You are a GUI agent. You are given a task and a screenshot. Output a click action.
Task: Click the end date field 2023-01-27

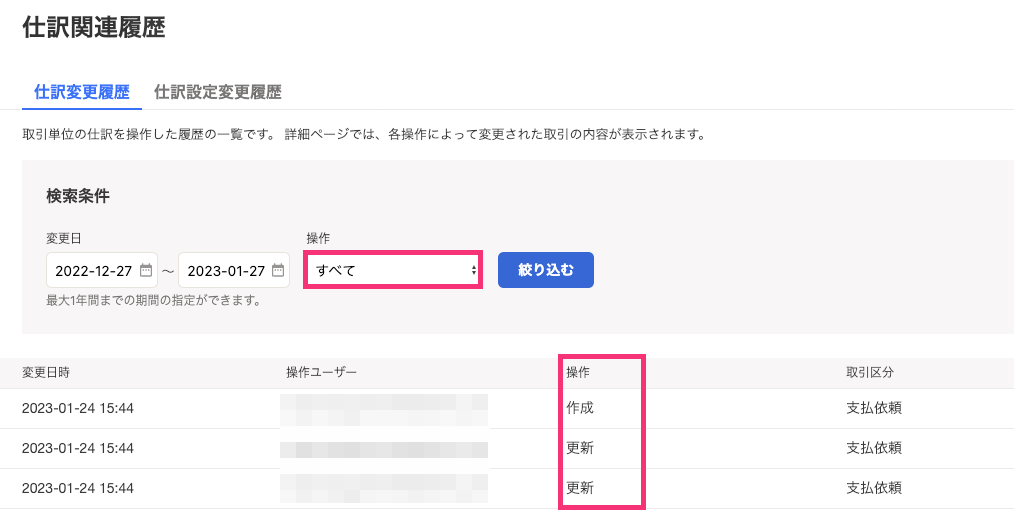(233, 270)
